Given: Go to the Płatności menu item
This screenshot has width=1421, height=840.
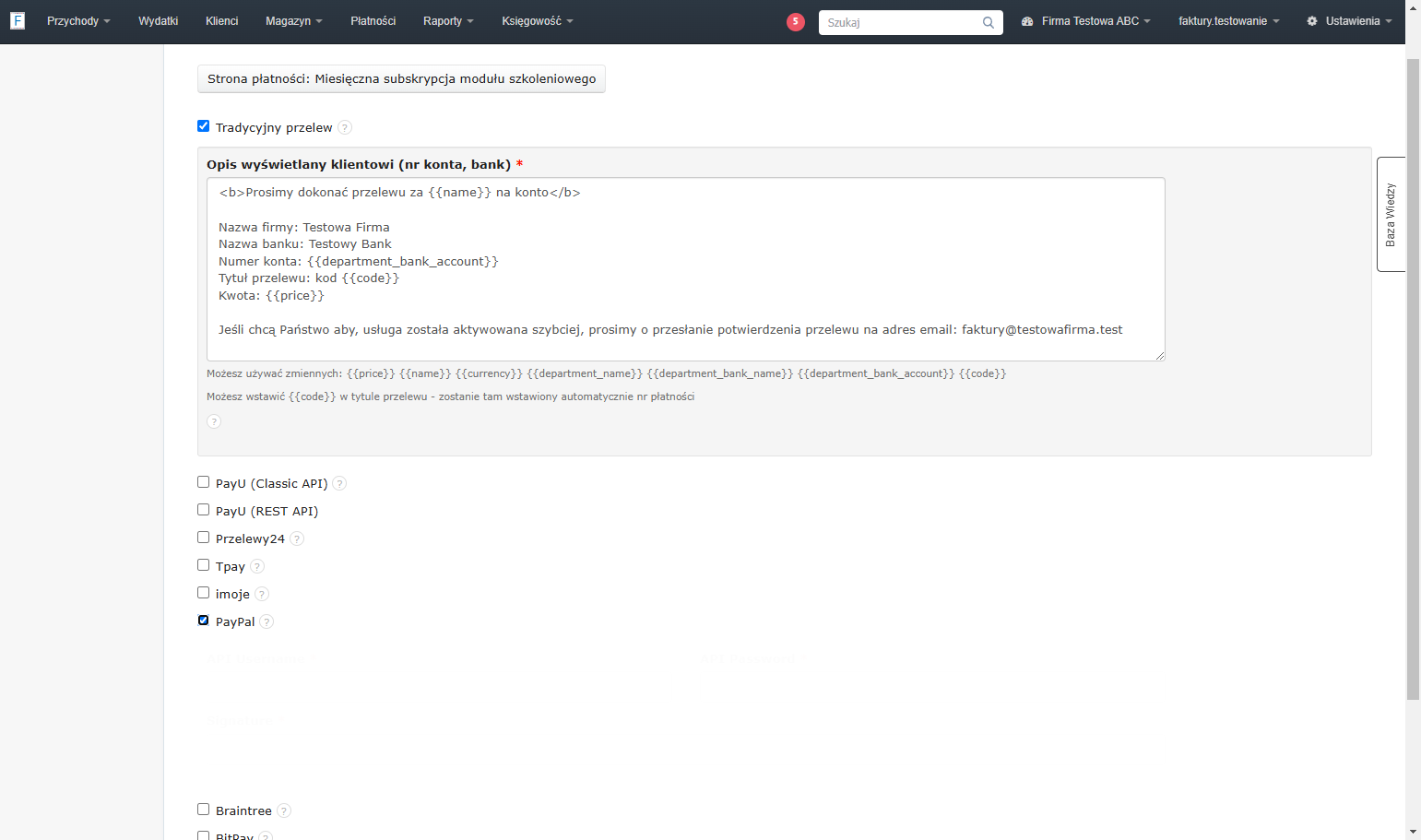Looking at the screenshot, I should click(373, 21).
